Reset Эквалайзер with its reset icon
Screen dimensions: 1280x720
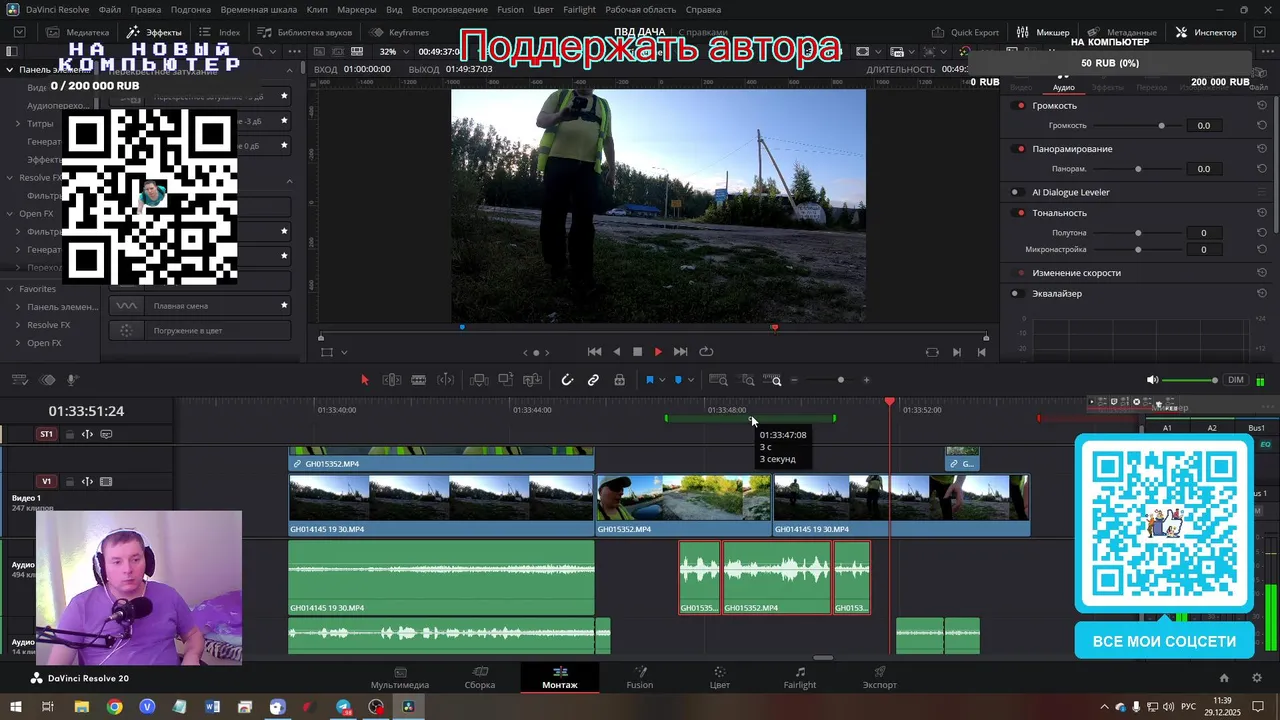[x=1262, y=294]
